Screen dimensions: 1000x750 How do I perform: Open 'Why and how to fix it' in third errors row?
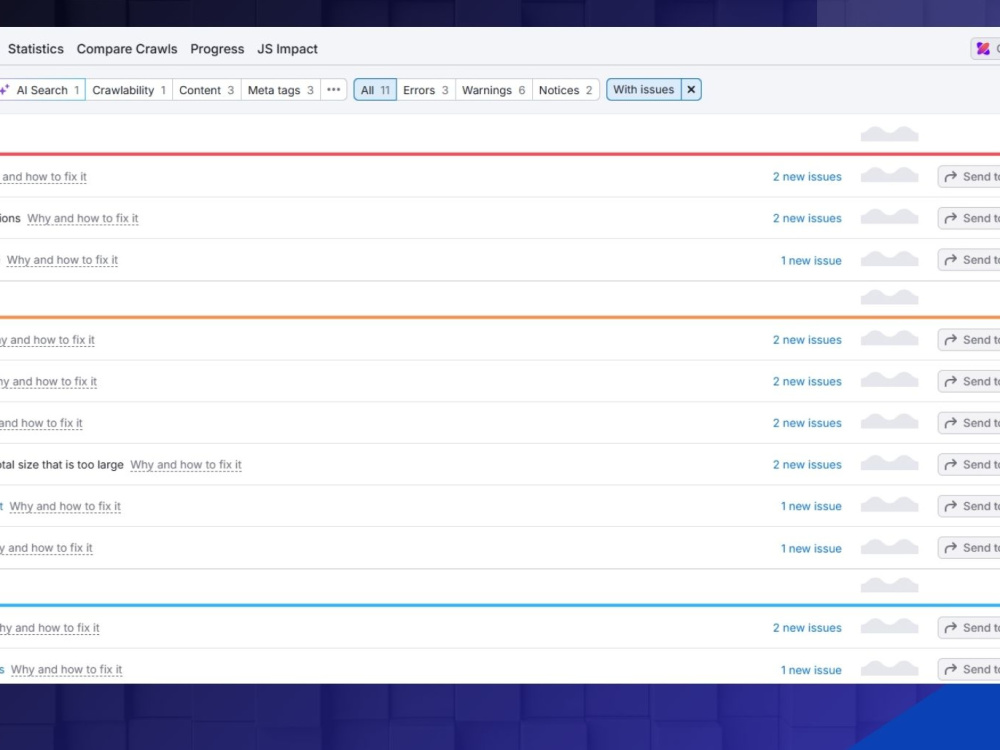[62, 260]
